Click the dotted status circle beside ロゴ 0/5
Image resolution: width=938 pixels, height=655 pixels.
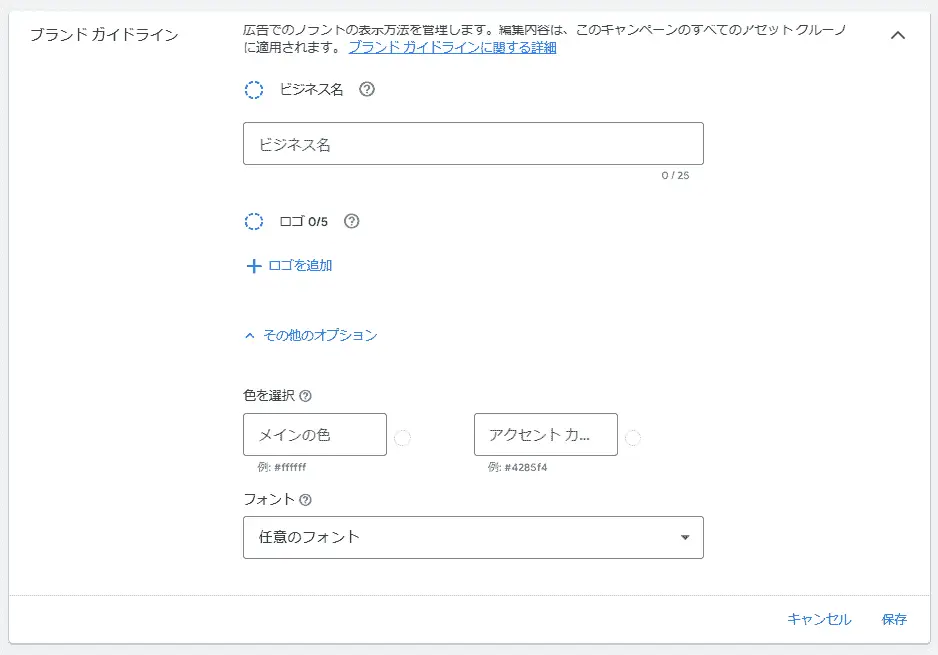(255, 221)
